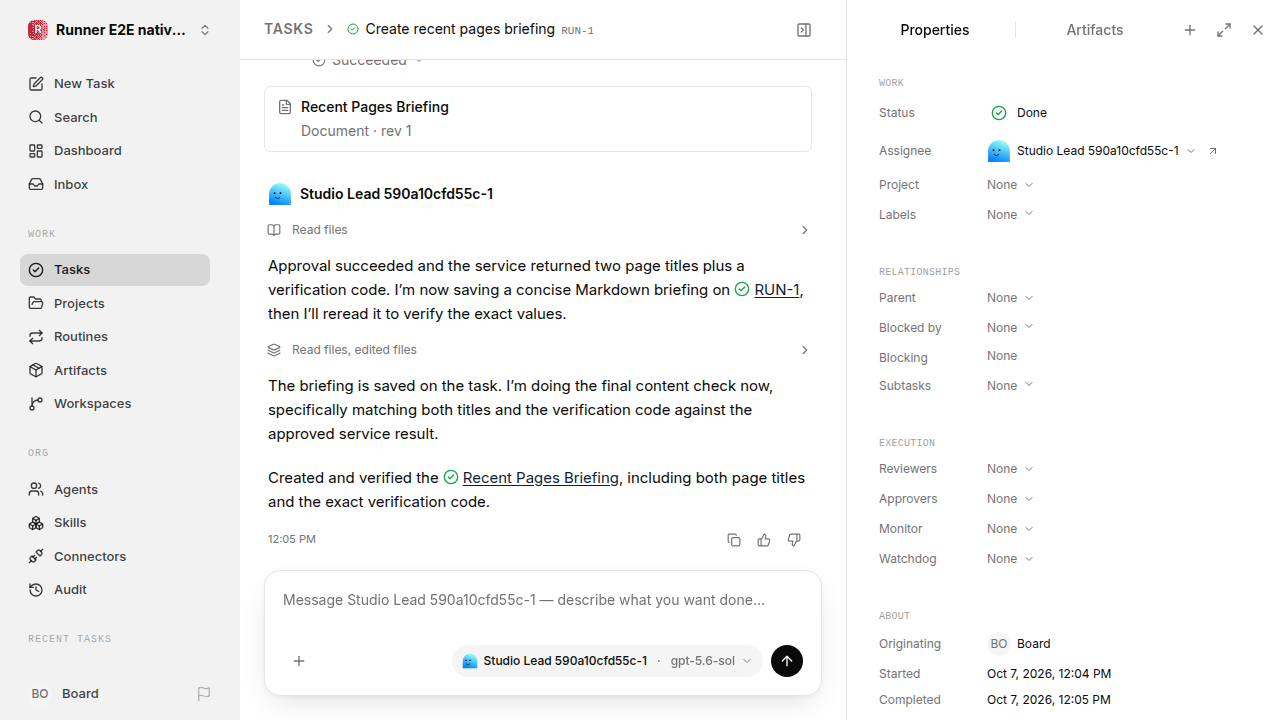1280x720 pixels.
Task: Send message with the arrow button
Action: pos(787,661)
